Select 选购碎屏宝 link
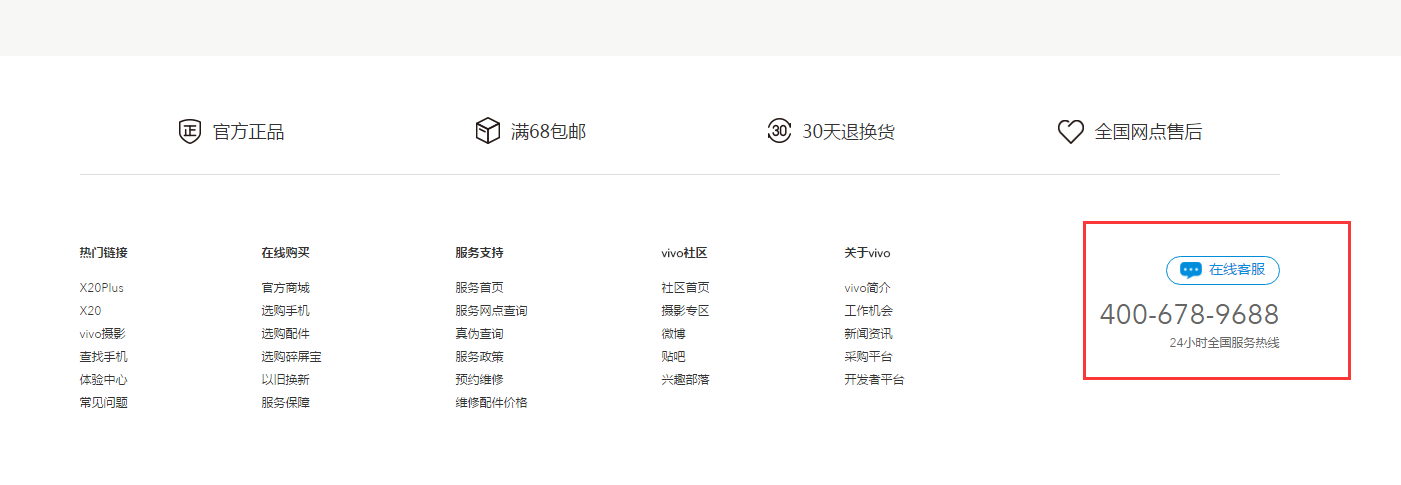Viewport: 1401px width, 485px height. pyautogui.click(x=292, y=357)
